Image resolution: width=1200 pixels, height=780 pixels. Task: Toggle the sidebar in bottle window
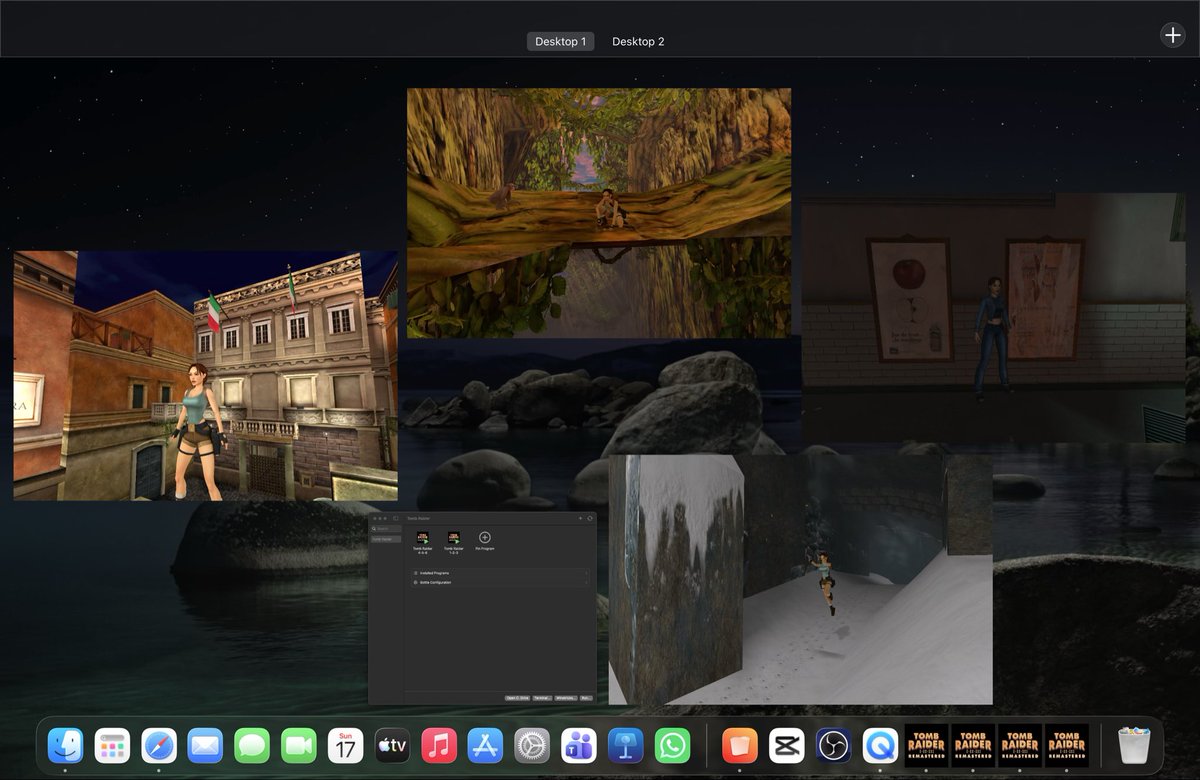pyautogui.click(x=396, y=518)
